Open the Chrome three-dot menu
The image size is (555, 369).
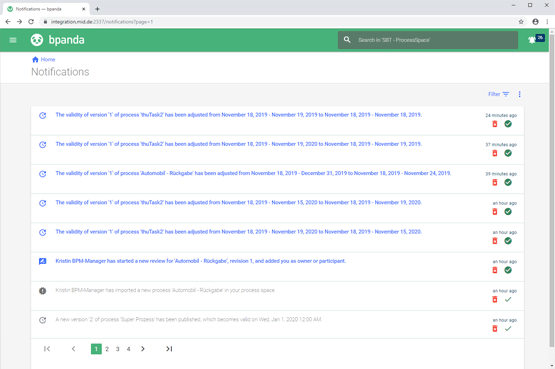(x=547, y=22)
